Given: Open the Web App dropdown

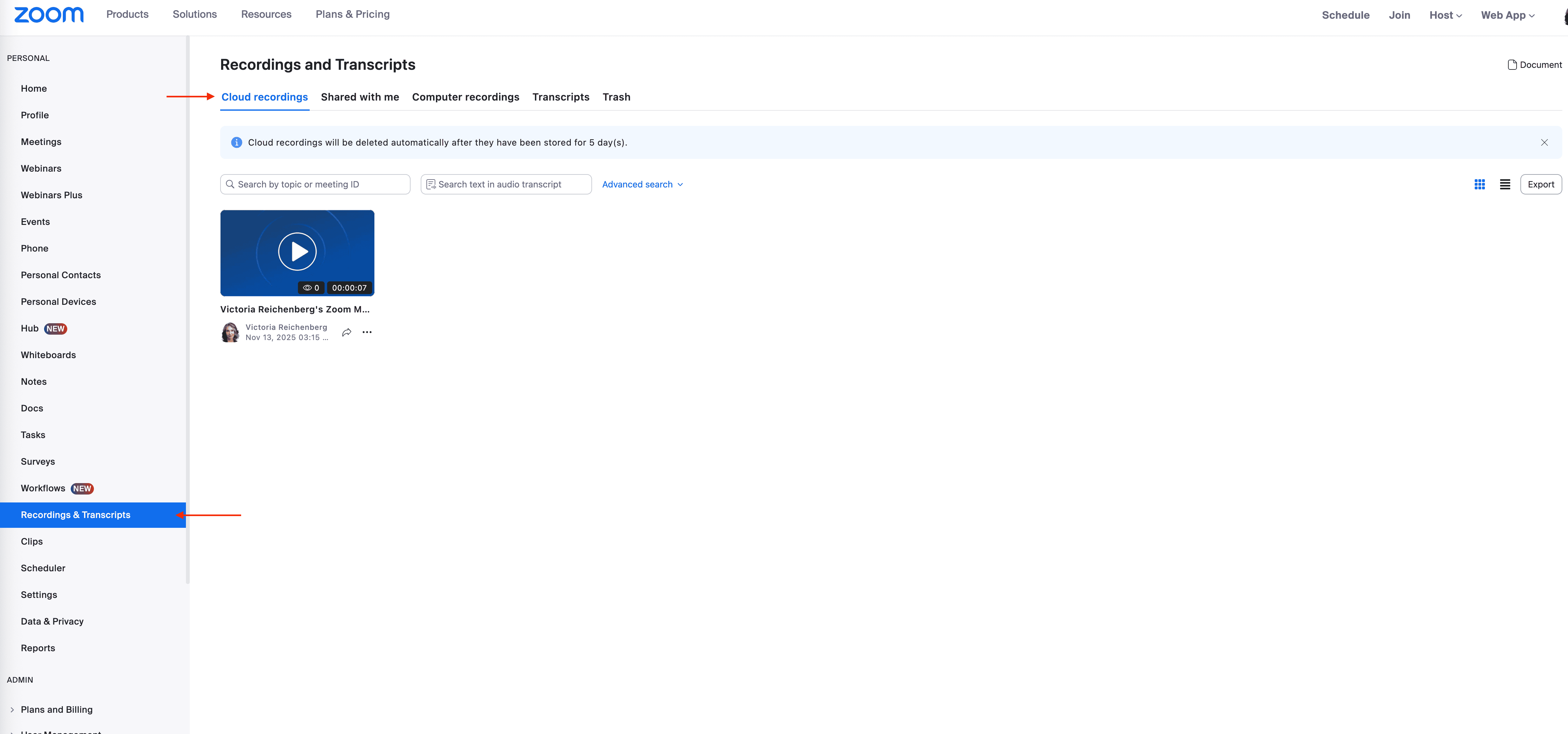Looking at the screenshot, I should (x=1507, y=15).
